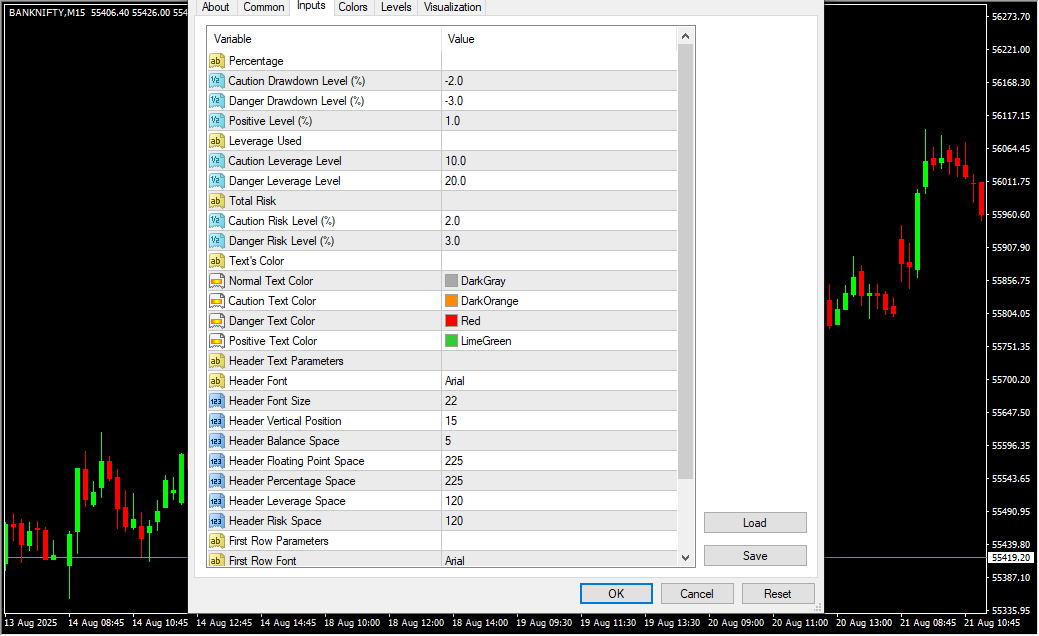Click the icon next to Leverage Used

coord(216,141)
